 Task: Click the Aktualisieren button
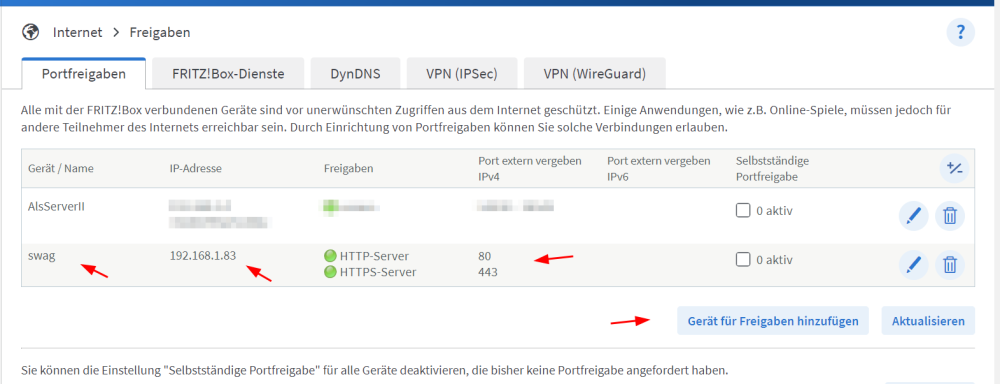(x=928, y=321)
